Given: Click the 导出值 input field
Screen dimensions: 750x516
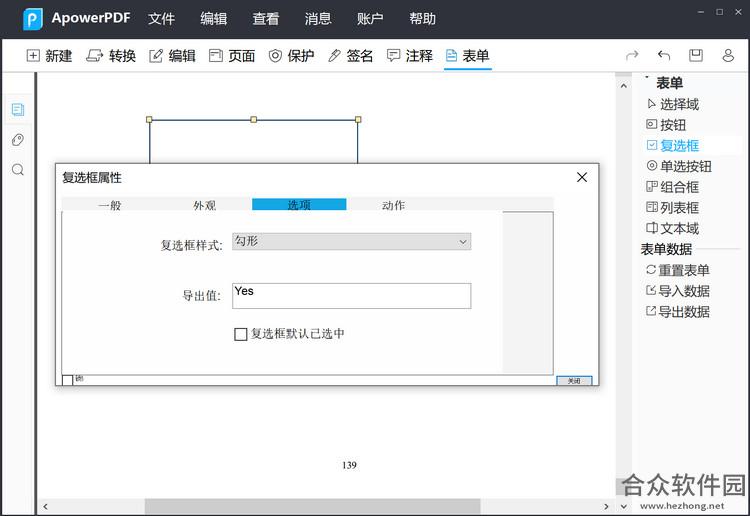Looking at the screenshot, I should click(x=352, y=296).
